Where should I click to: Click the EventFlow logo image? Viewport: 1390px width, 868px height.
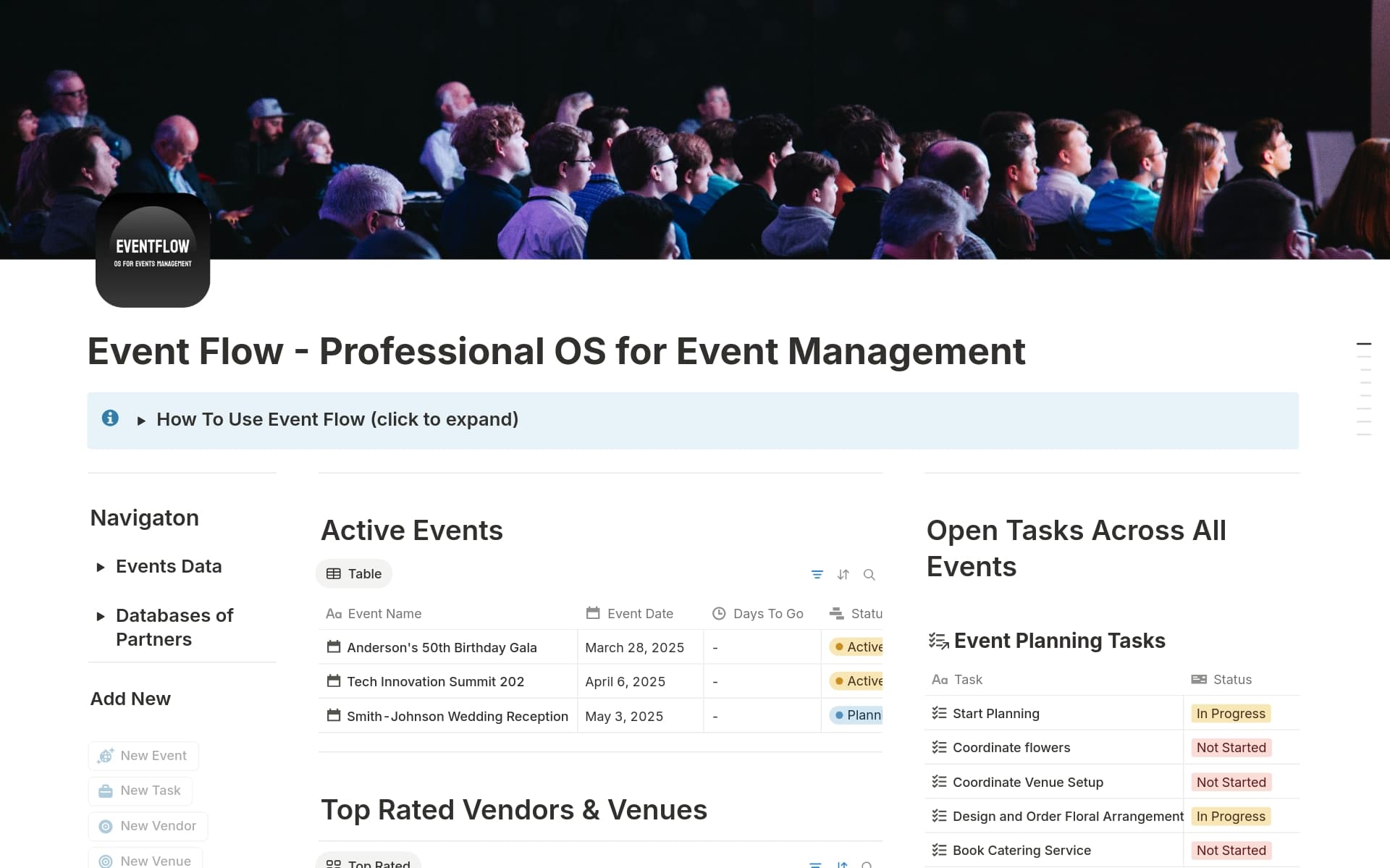pos(153,250)
